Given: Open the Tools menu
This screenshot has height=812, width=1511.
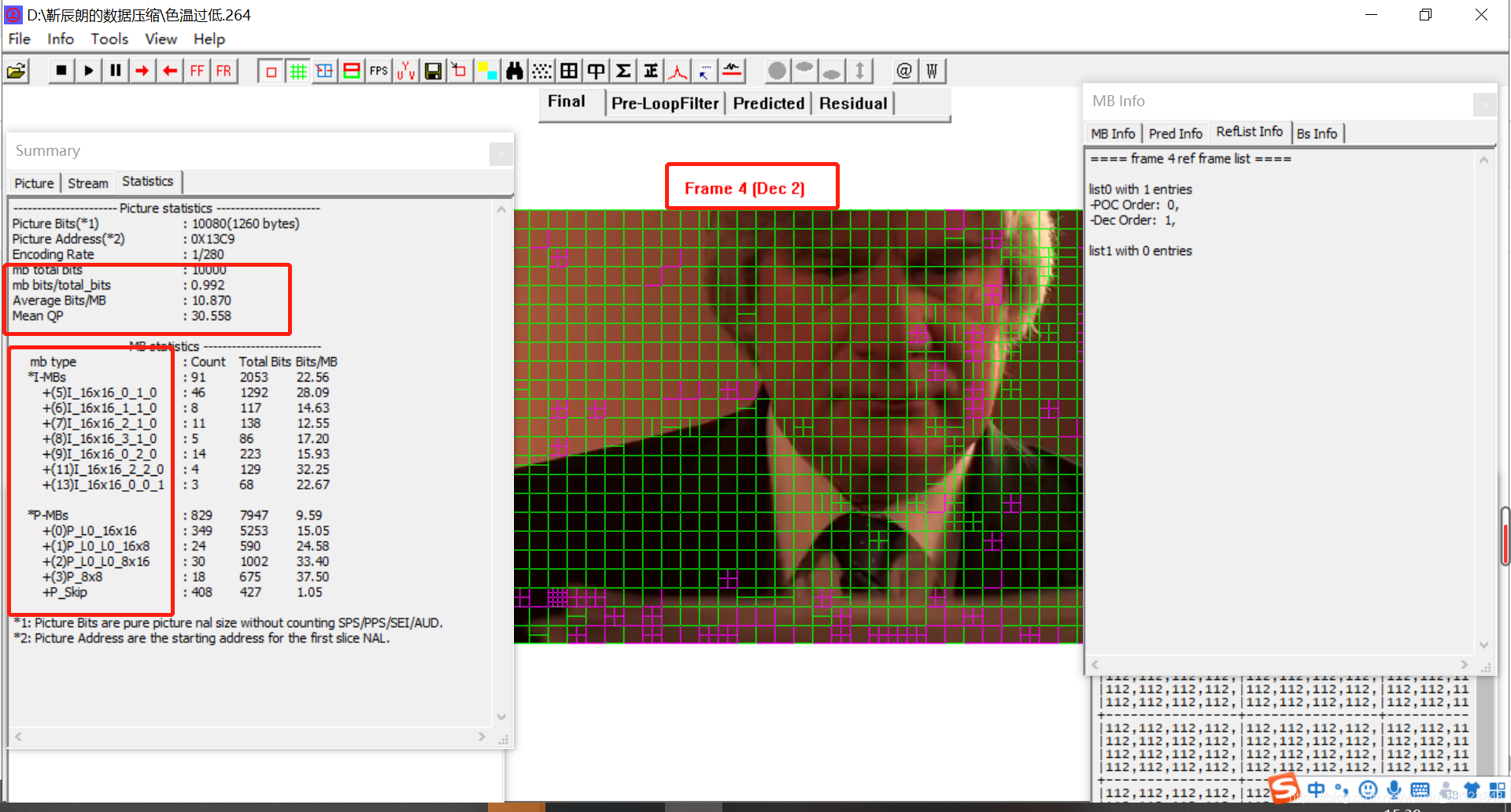Looking at the screenshot, I should pyautogui.click(x=109, y=39).
